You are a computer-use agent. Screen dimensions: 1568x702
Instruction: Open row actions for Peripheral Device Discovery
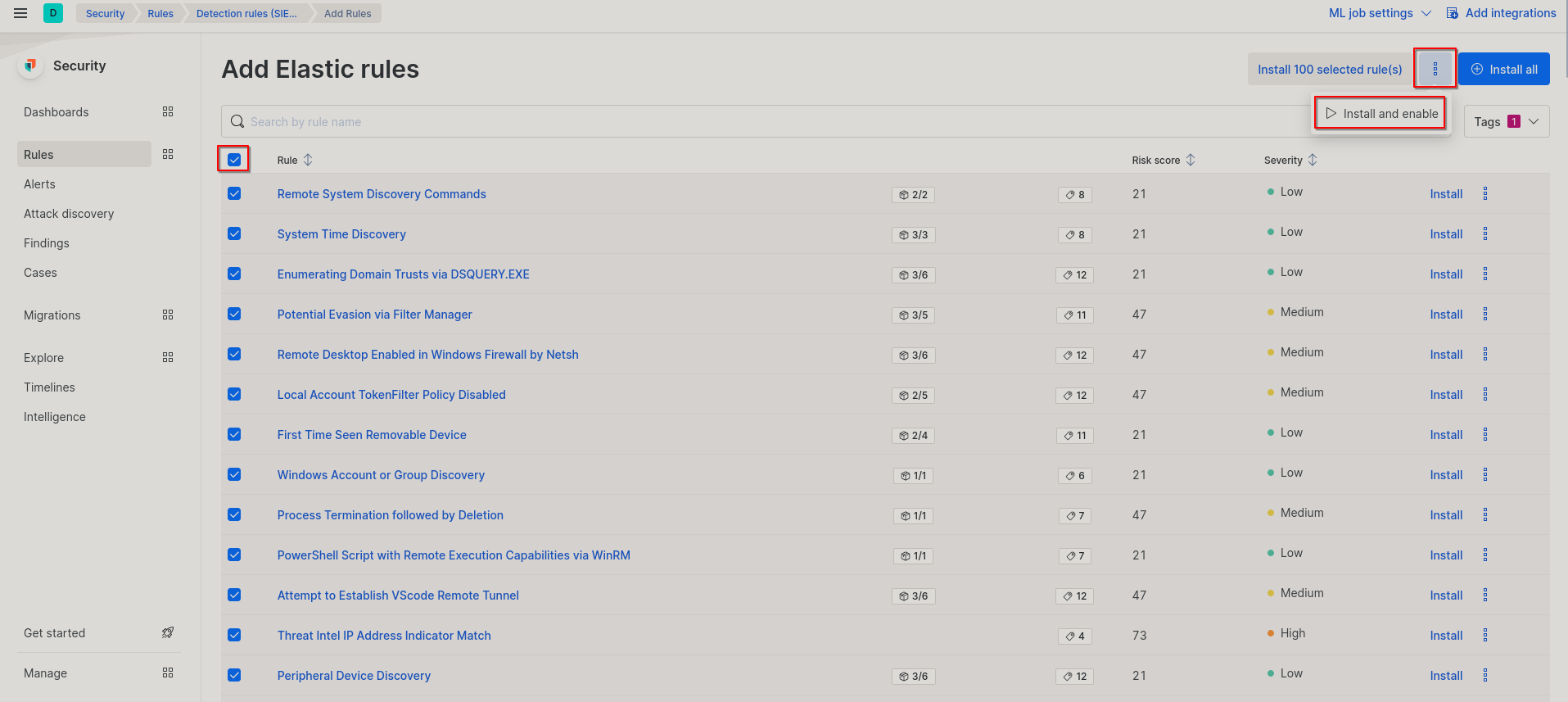point(1485,675)
